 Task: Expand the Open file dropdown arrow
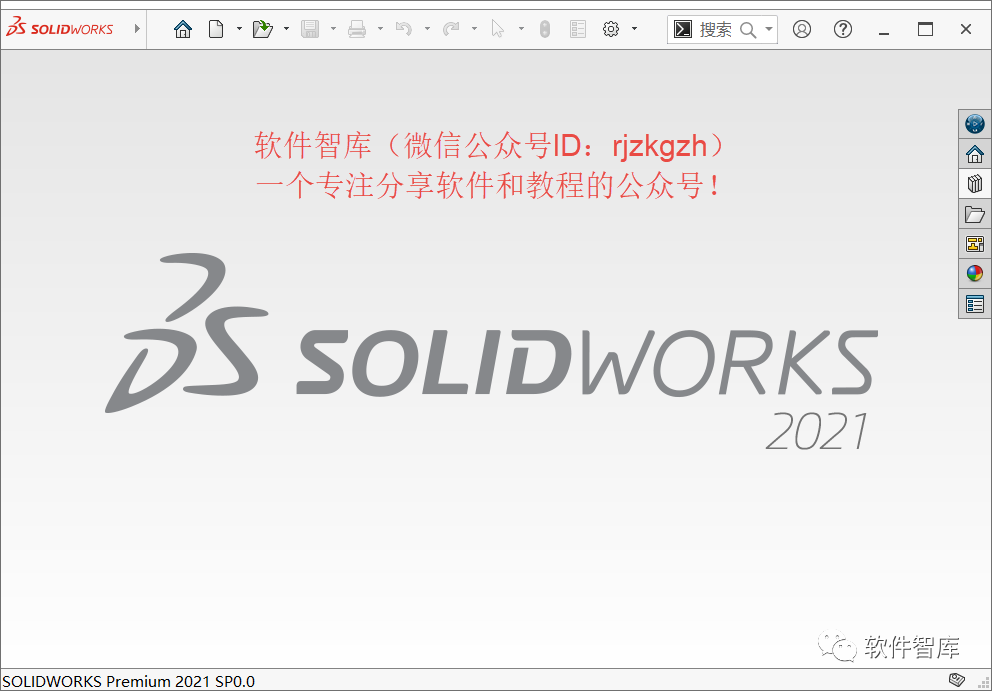(x=286, y=29)
